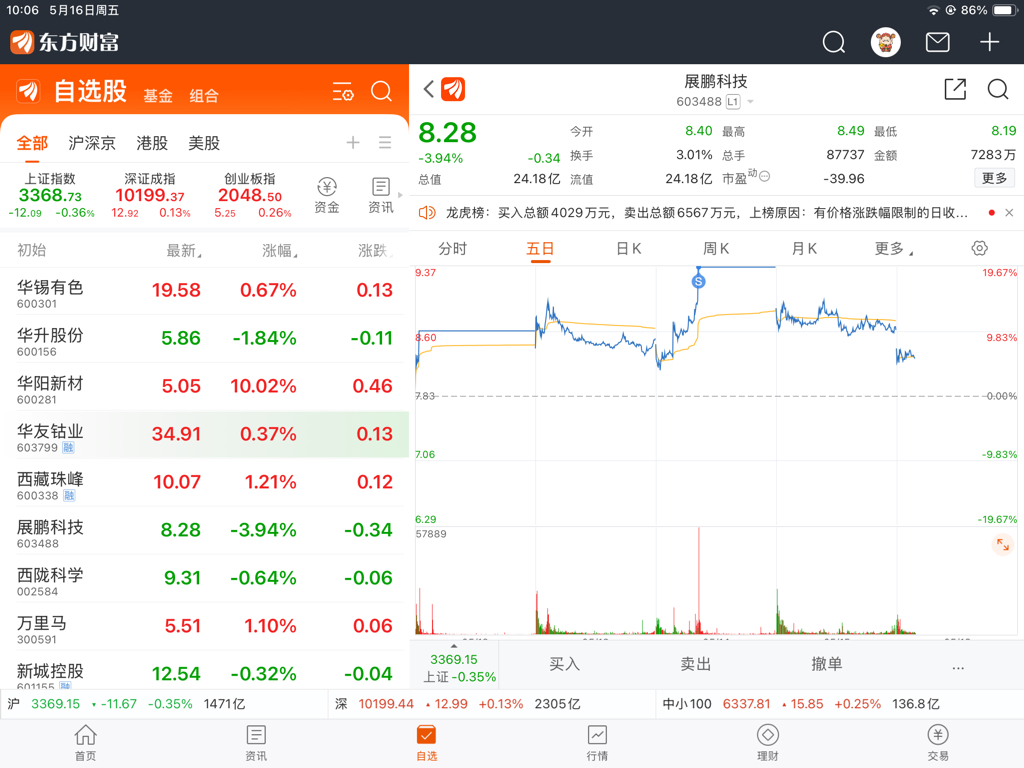Switch to 美股 tab

click(x=204, y=143)
